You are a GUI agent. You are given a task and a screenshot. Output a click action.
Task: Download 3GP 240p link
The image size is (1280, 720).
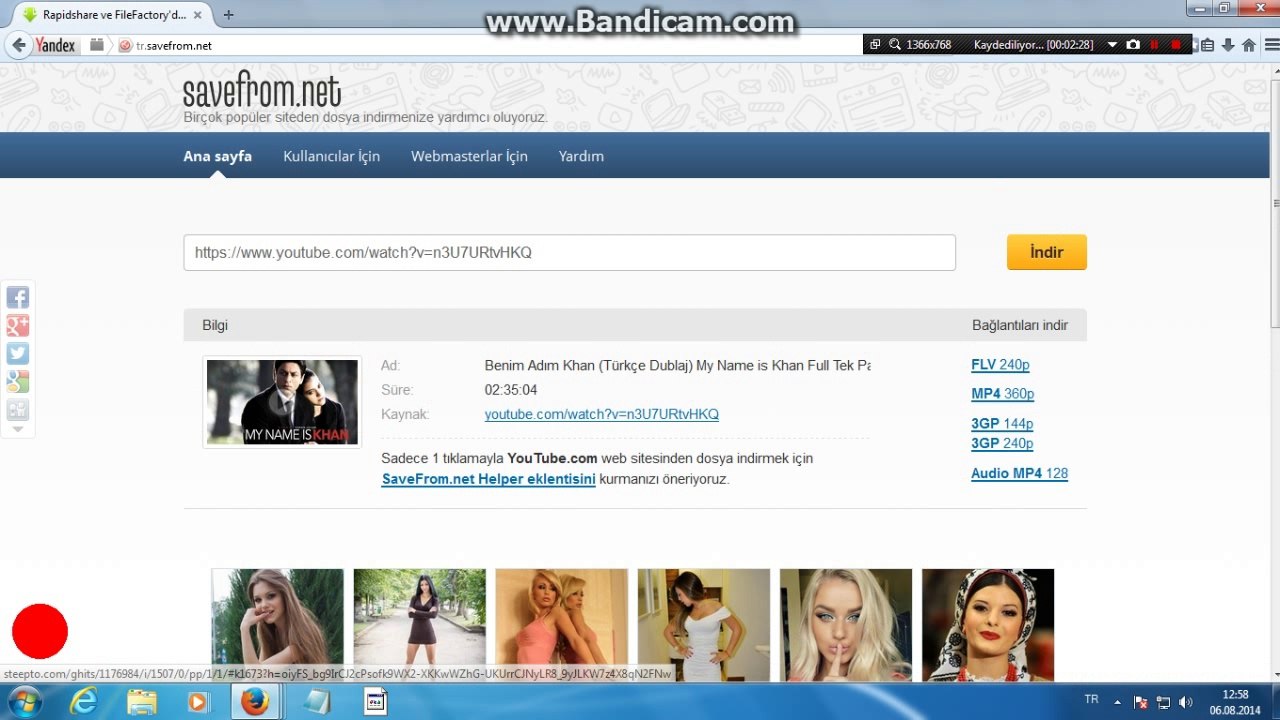pos(1002,443)
